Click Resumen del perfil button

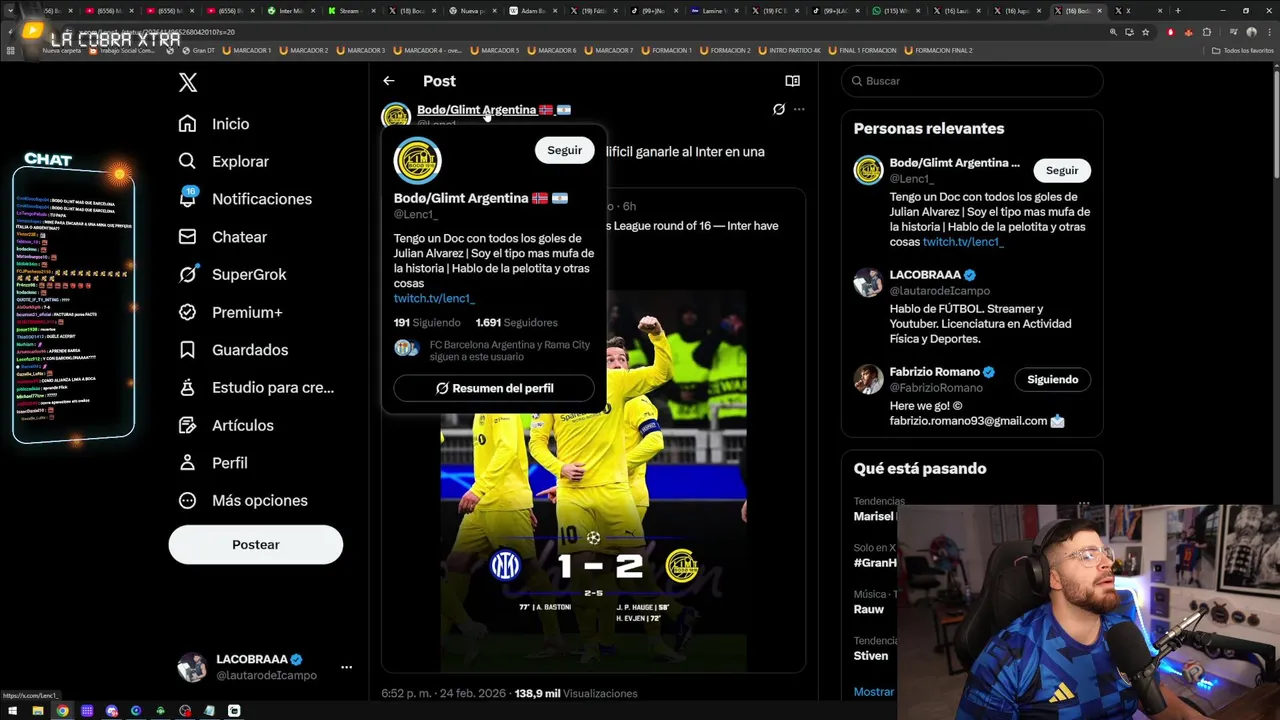494,388
